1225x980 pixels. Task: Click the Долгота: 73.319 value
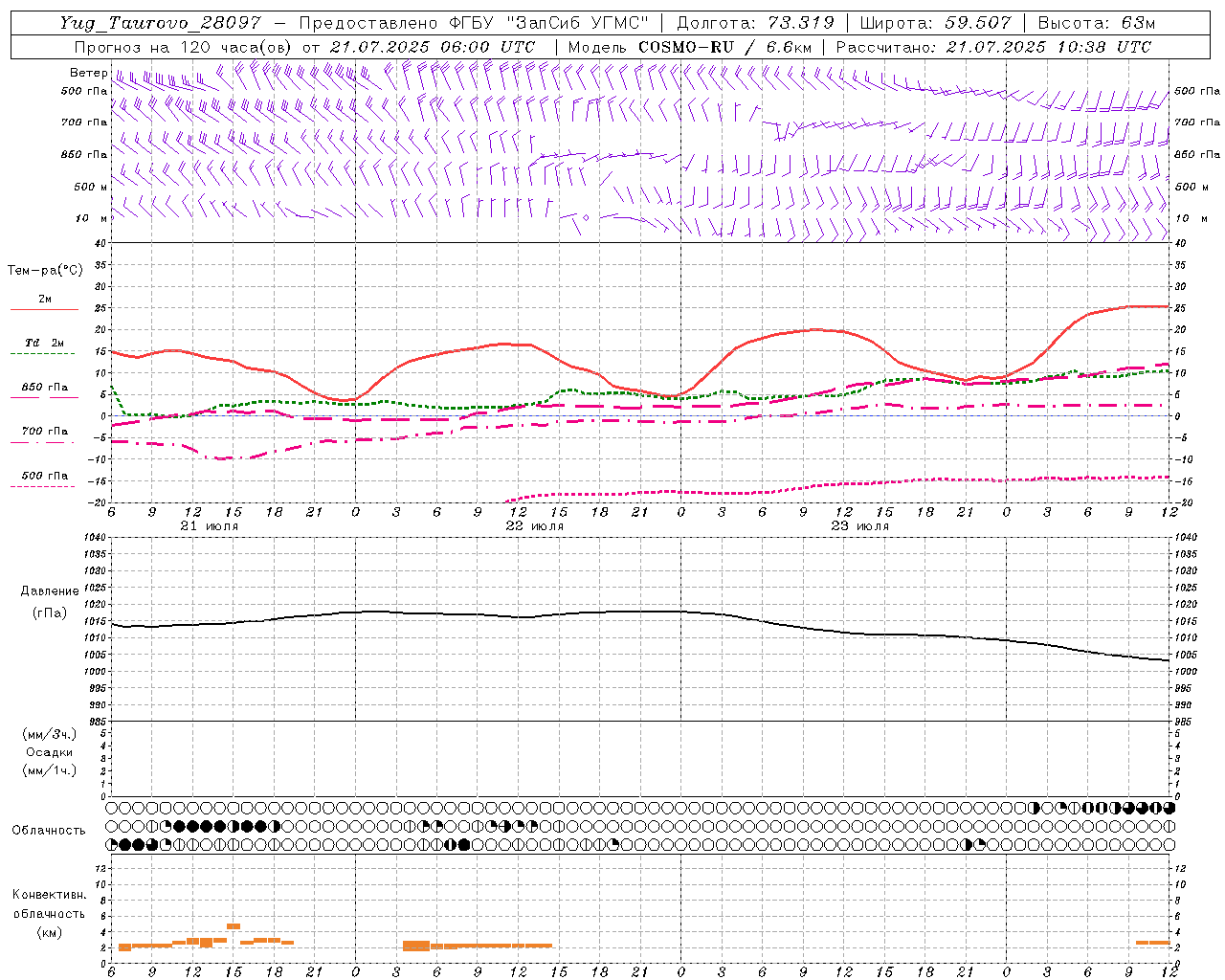pyautogui.click(x=755, y=23)
